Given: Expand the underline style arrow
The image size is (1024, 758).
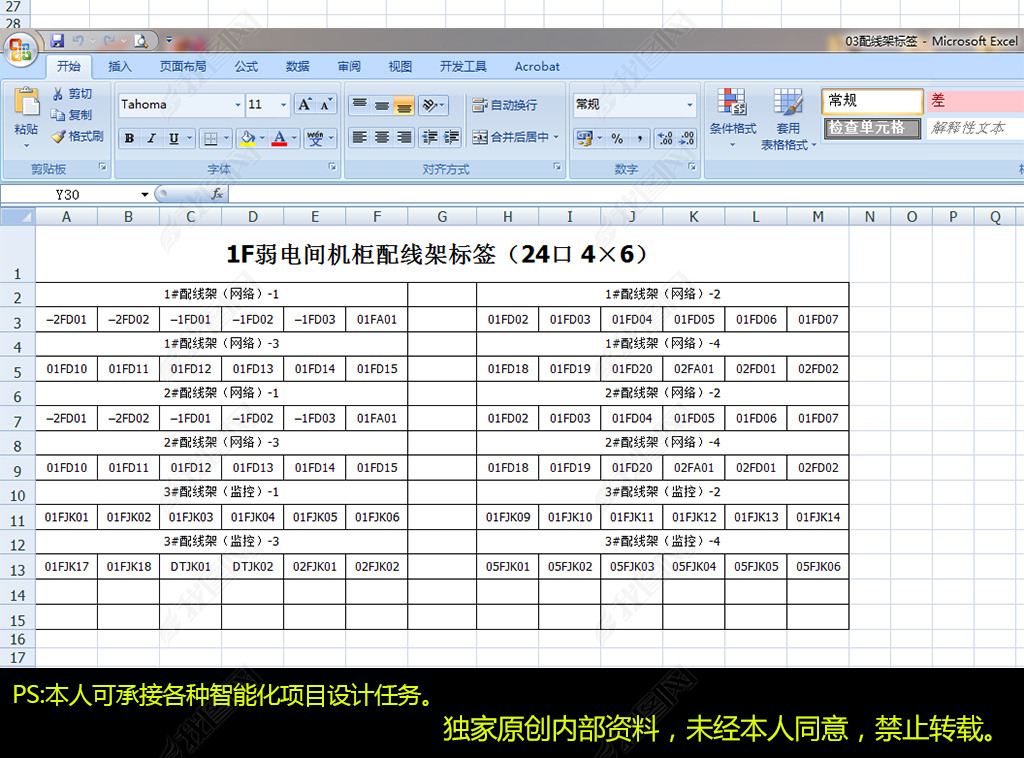Looking at the screenshot, I should click(x=189, y=138).
